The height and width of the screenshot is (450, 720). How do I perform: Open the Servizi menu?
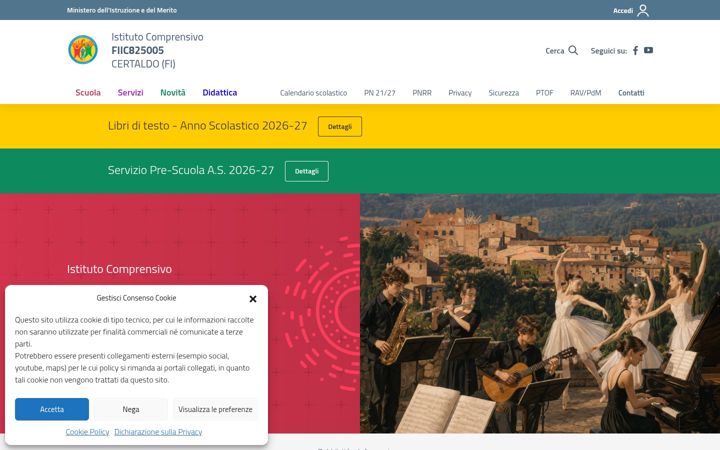click(130, 92)
